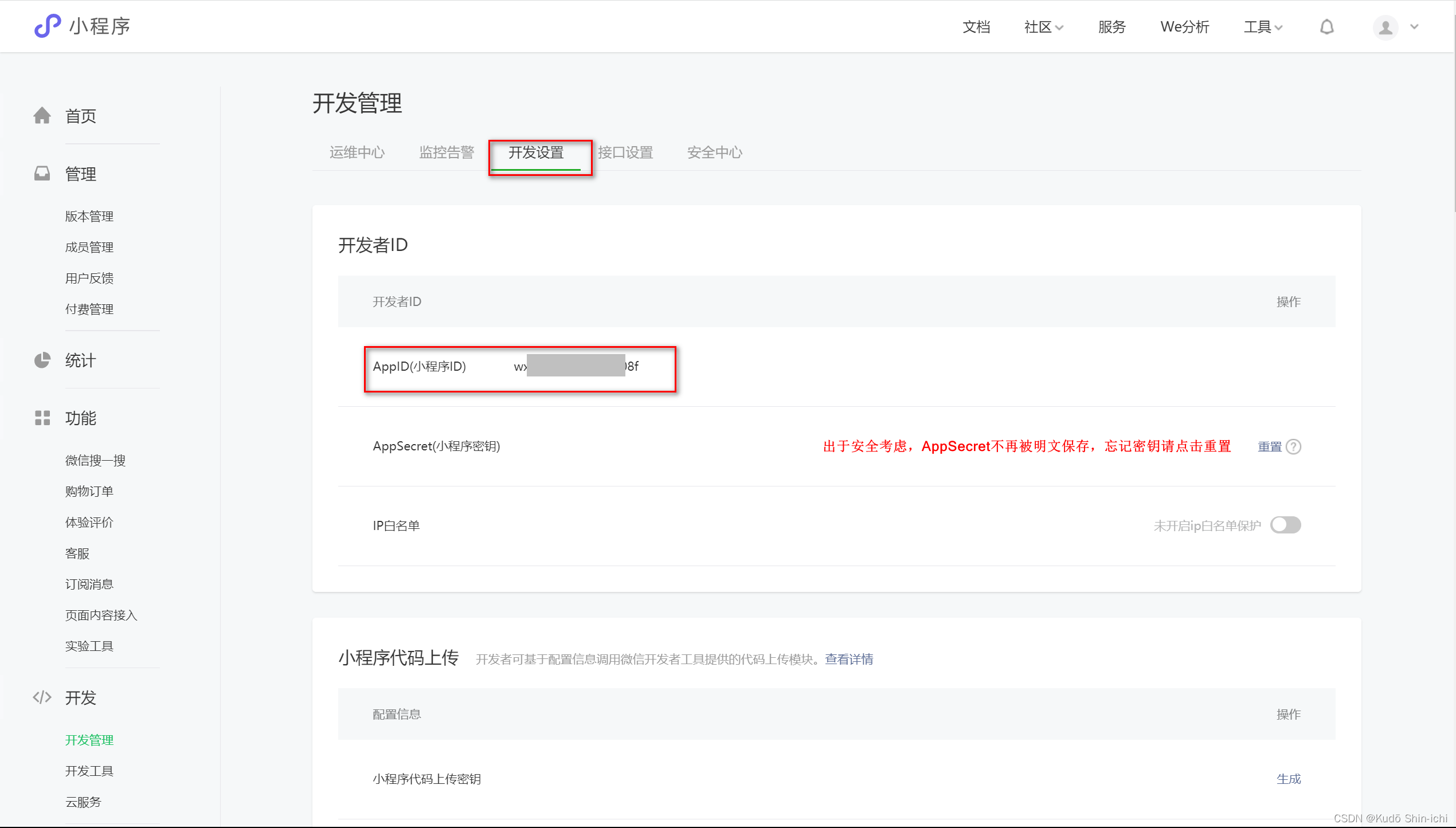Open the notification bell
This screenshot has width=1456, height=828.
point(1326,27)
